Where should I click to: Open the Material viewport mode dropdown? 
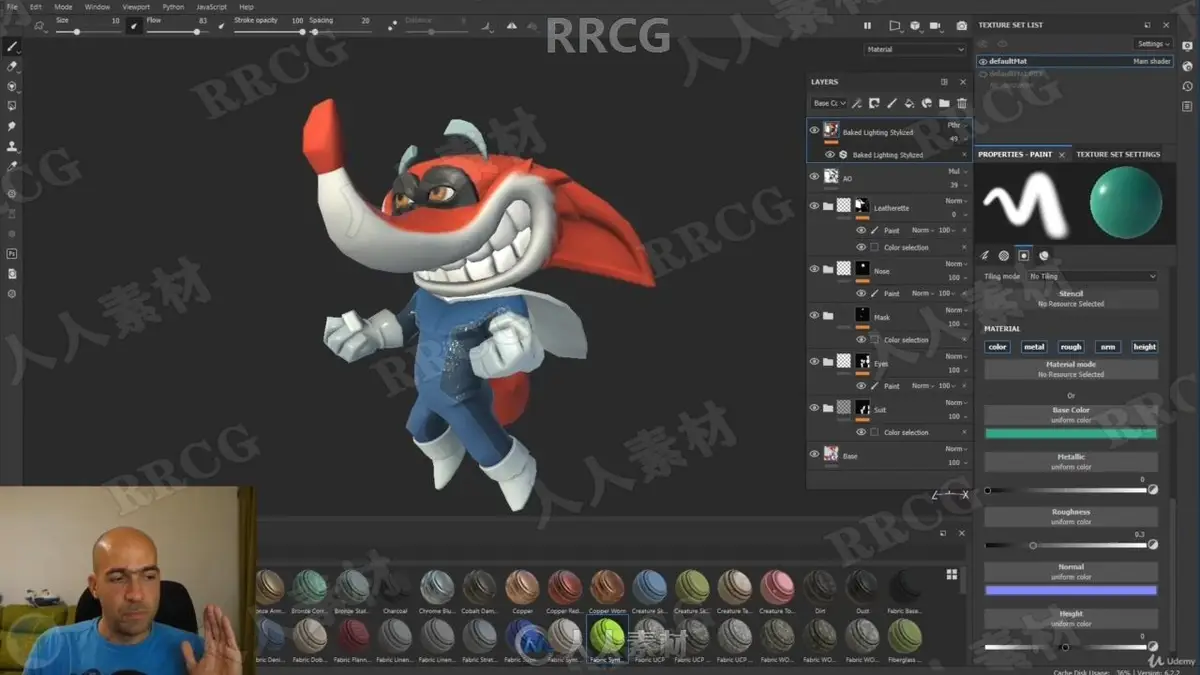pyautogui.click(x=916, y=49)
